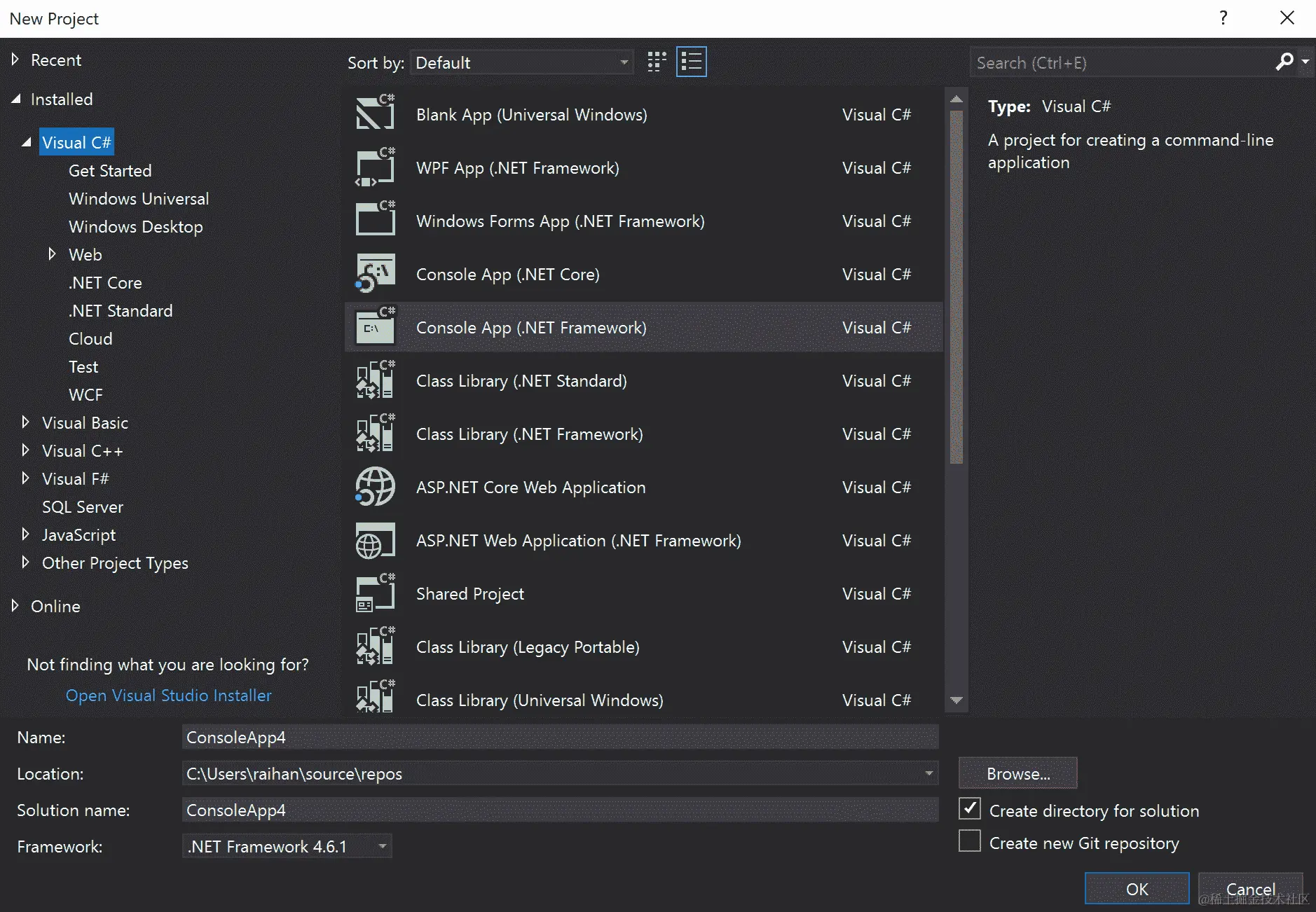Select SQL Server category
Image resolution: width=1316 pixels, height=912 pixels.
(x=83, y=507)
